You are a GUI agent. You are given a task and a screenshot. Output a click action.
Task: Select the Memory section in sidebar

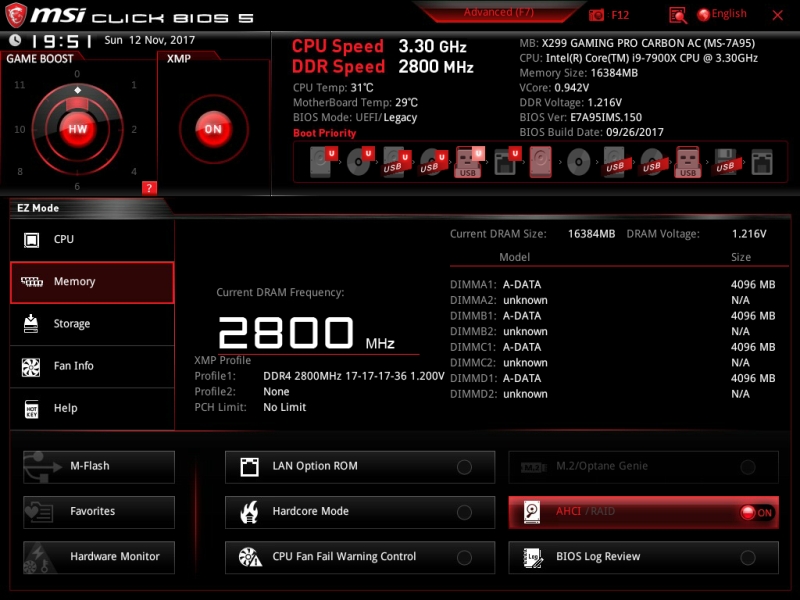tap(92, 282)
